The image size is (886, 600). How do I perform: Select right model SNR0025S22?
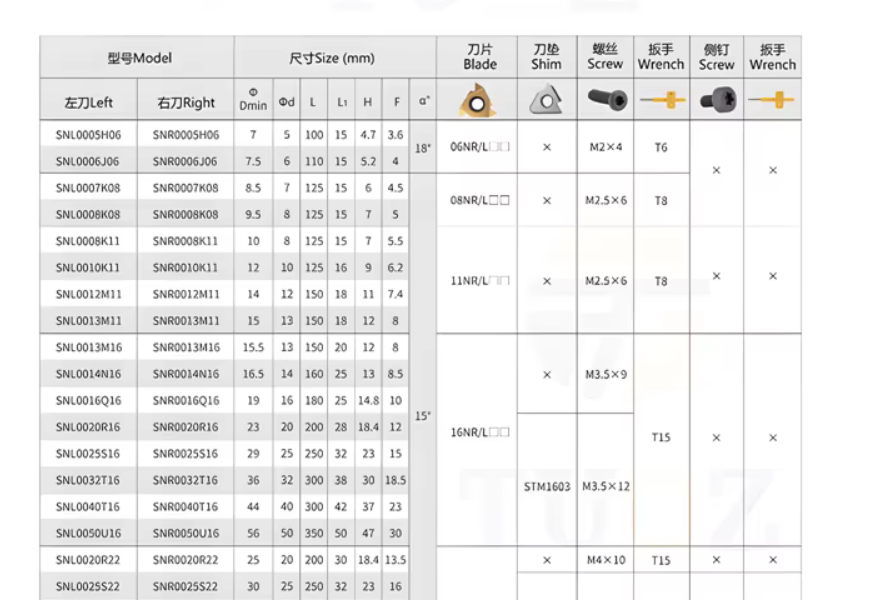[x=185, y=586]
